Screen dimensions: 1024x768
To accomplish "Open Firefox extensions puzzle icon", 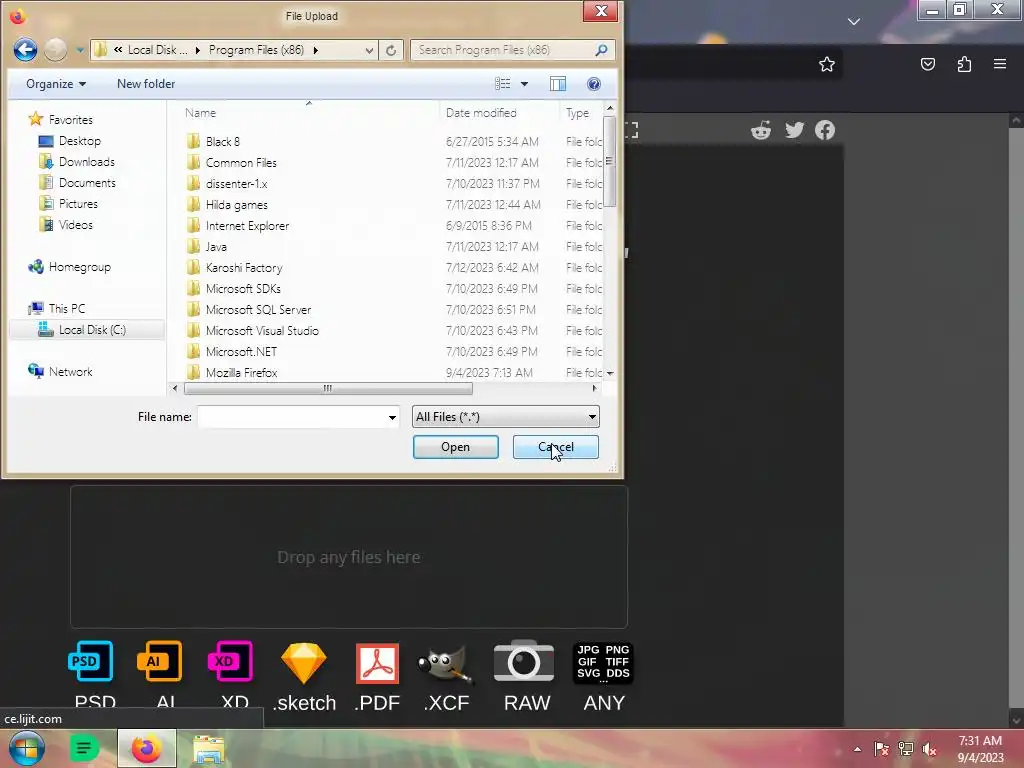I will [964, 64].
